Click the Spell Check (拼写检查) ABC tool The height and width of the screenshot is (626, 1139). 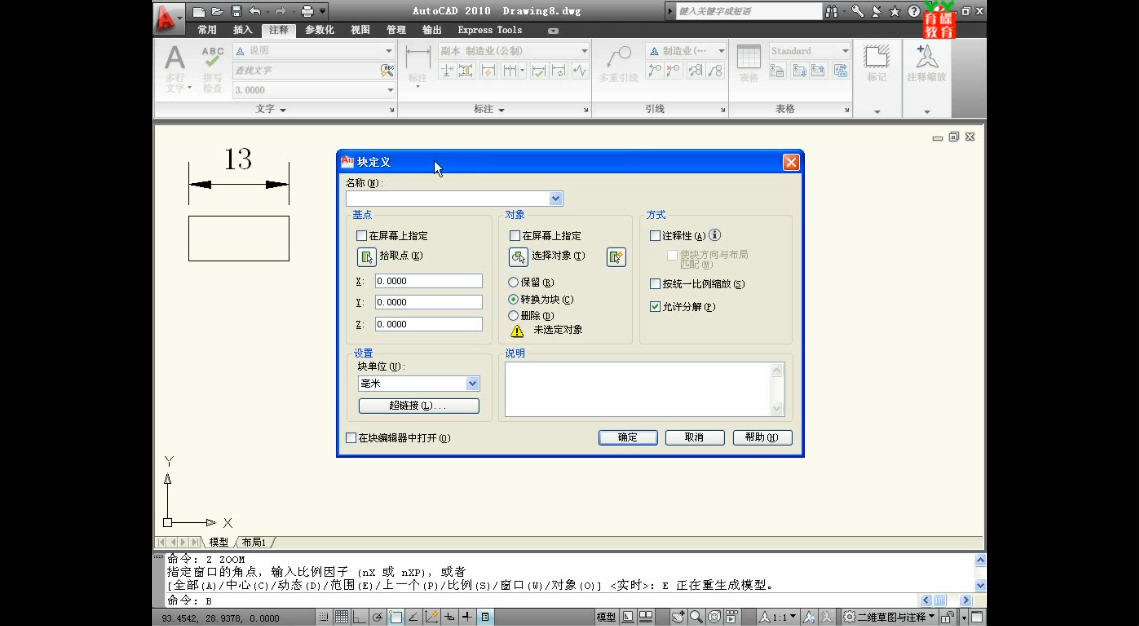212,68
